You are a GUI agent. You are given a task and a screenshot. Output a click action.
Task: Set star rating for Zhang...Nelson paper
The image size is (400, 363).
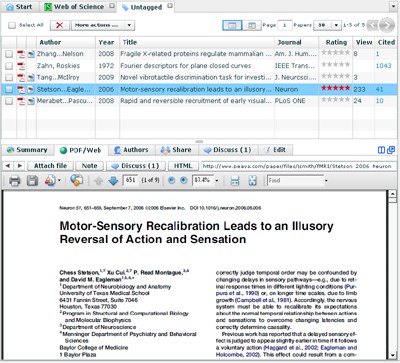point(335,53)
